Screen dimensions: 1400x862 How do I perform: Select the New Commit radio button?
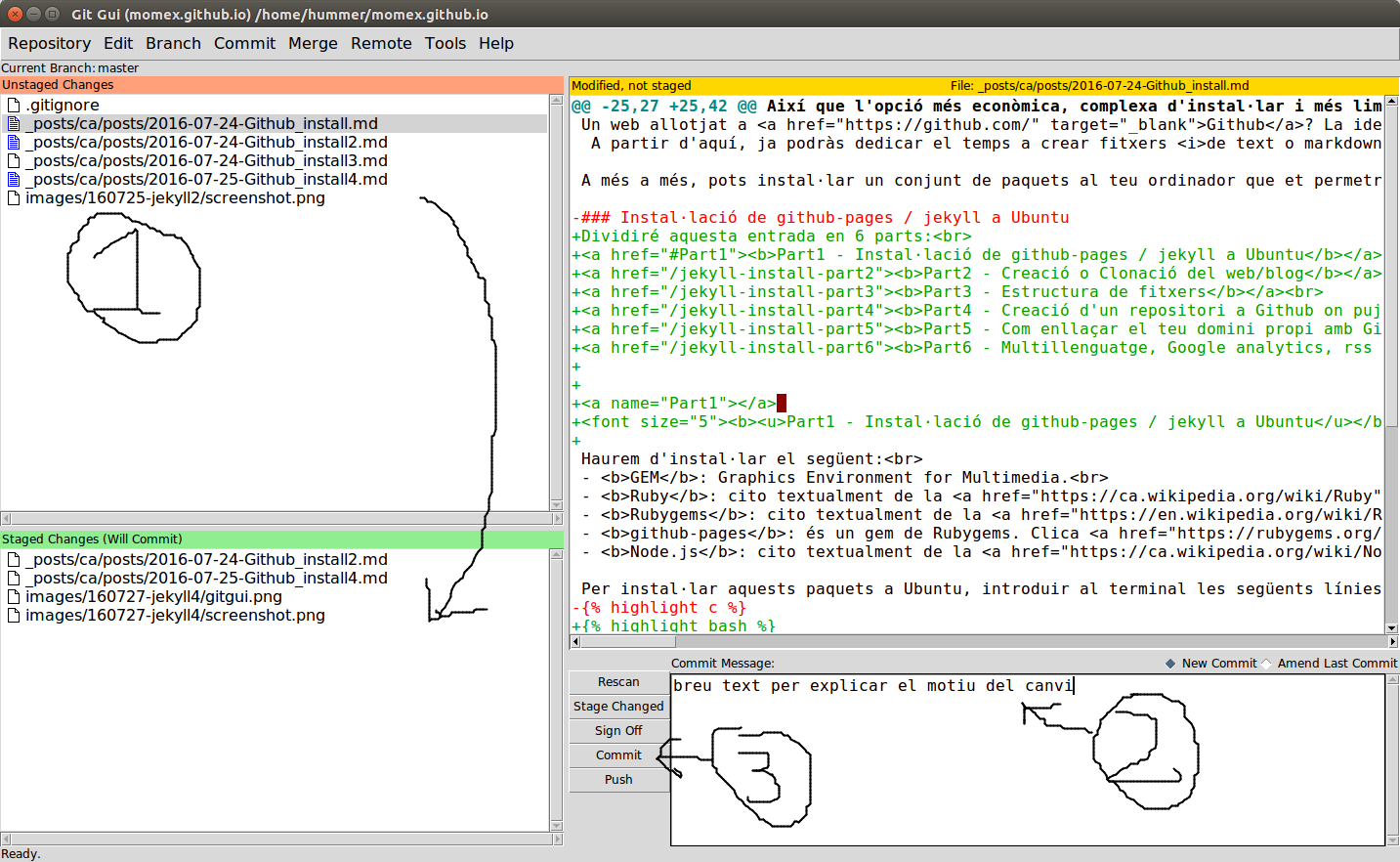(x=1170, y=663)
